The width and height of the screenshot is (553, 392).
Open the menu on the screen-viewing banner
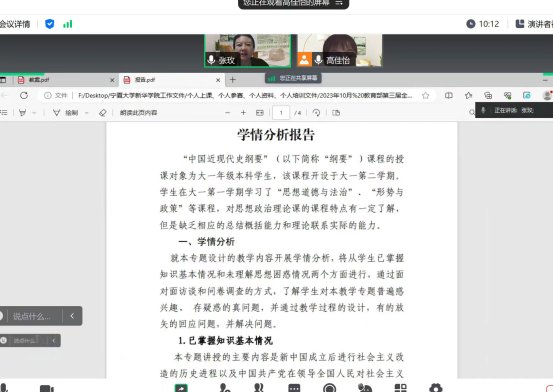339,3
